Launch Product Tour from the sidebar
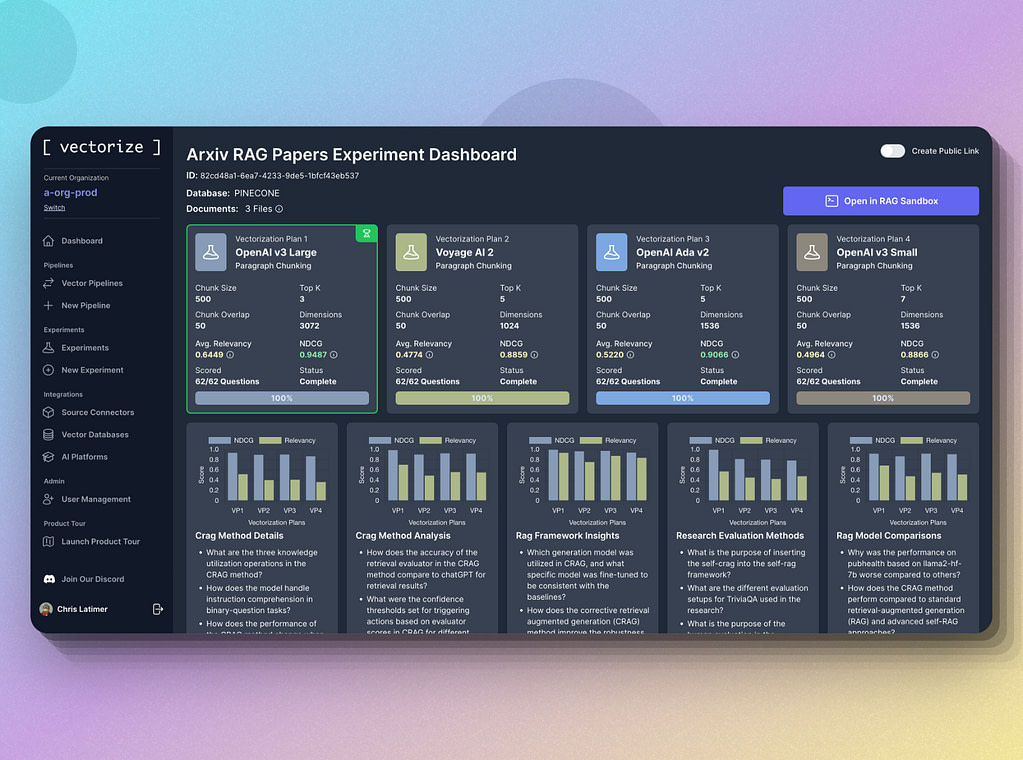Screen dimensions: 1023x760 pyautogui.click(x=100, y=541)
